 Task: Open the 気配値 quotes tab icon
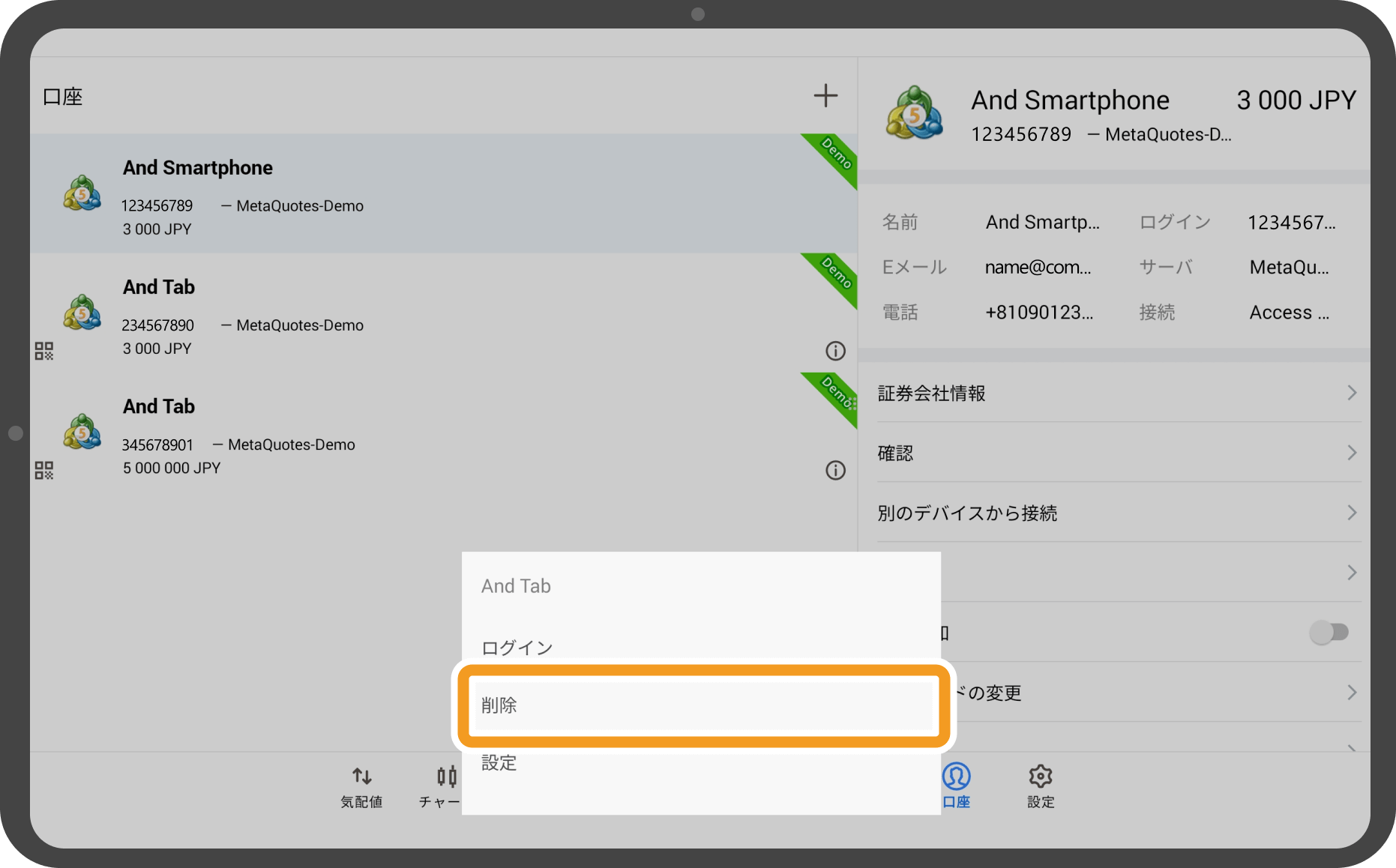tap(361, 786)
